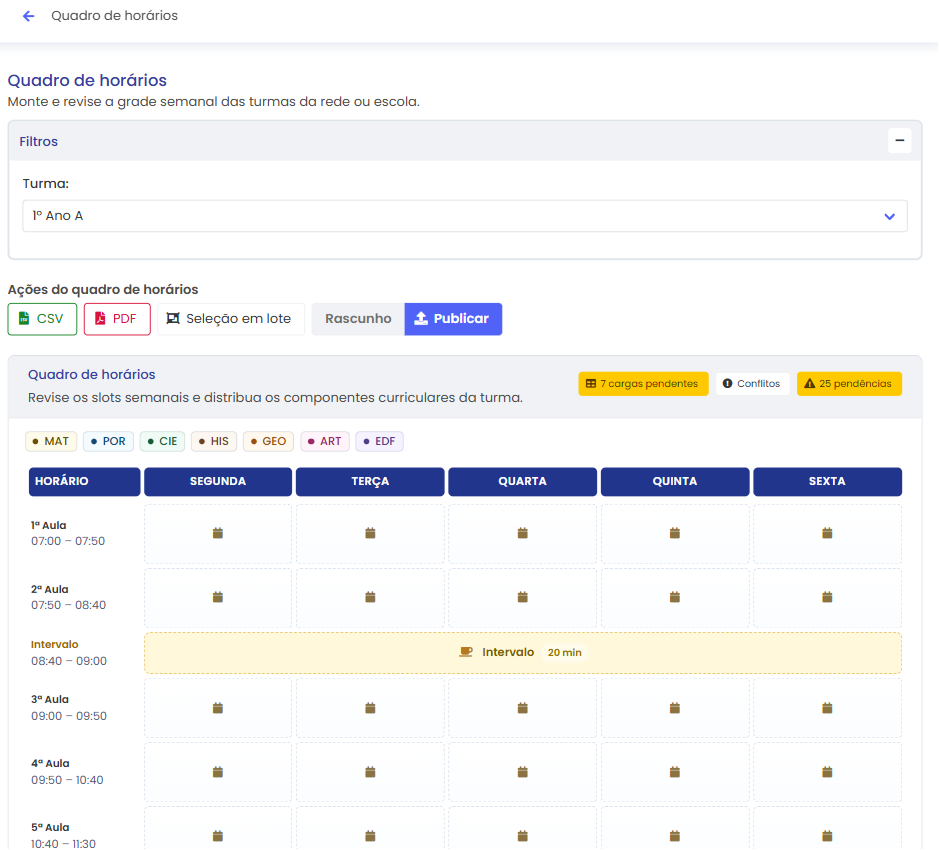Choose the Terça 4ª Aula calendar slot

coord(370,773)
